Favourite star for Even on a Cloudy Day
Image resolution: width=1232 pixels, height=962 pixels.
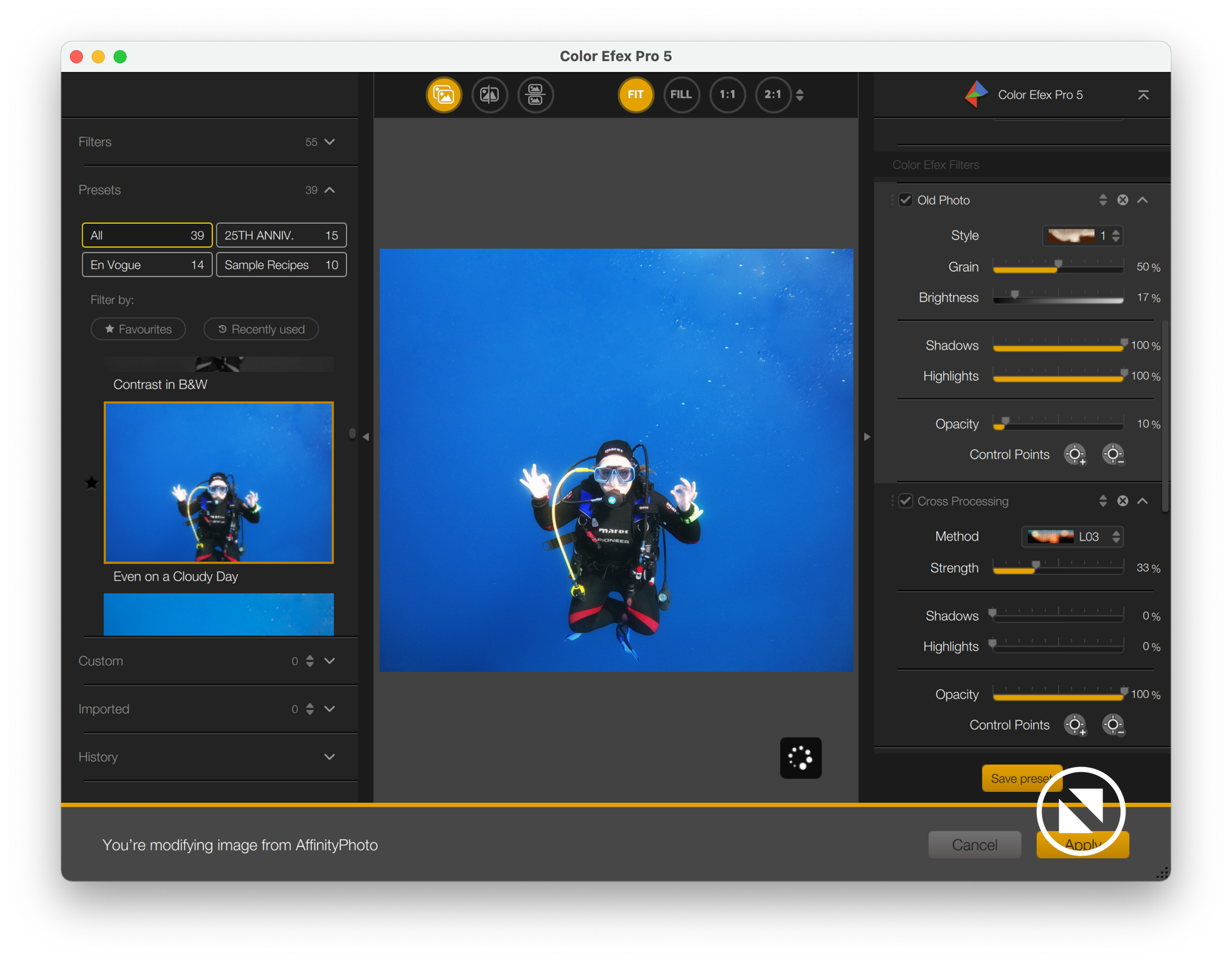pos(92,483)
